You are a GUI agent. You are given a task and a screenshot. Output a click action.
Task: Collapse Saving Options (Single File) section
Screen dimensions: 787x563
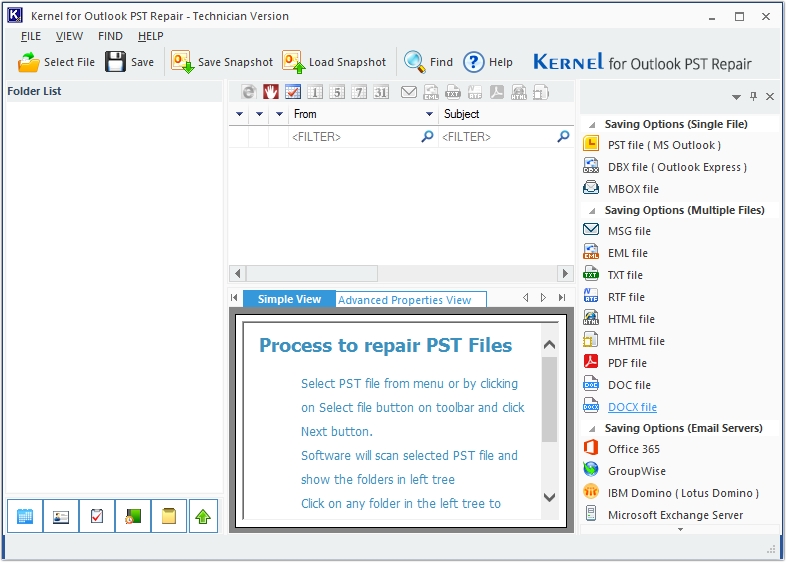pyautogui.click(x=592, y=124)
